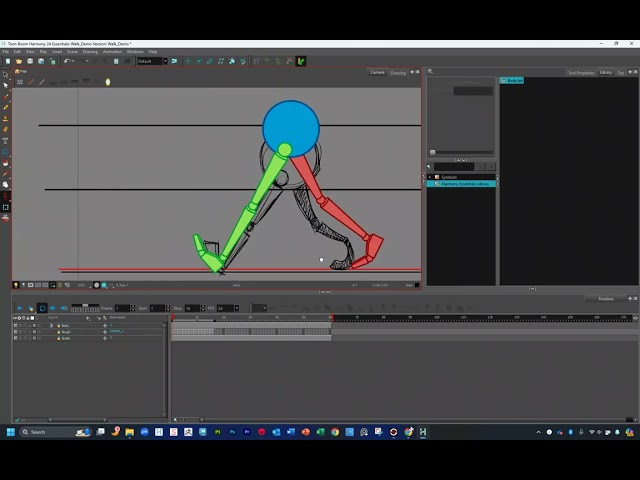This screenshot has width=640, height=480.
Task: Open the Library tab
Action: pos(606,72)
